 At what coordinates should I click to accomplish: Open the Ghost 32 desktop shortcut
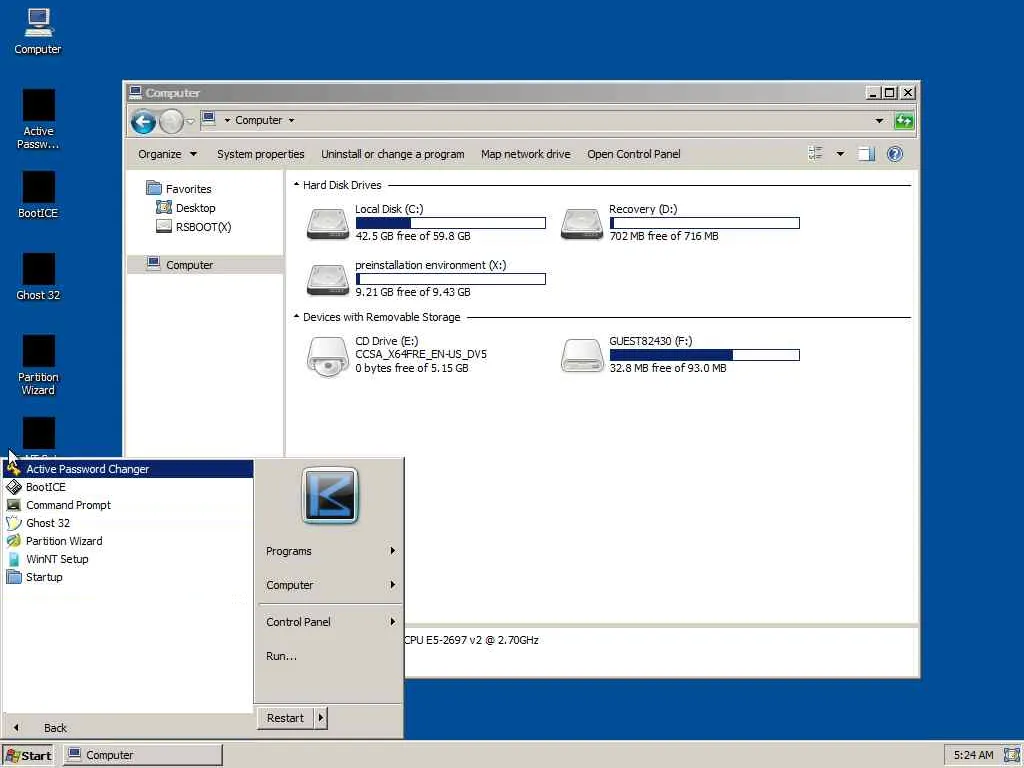coord(38,277)
